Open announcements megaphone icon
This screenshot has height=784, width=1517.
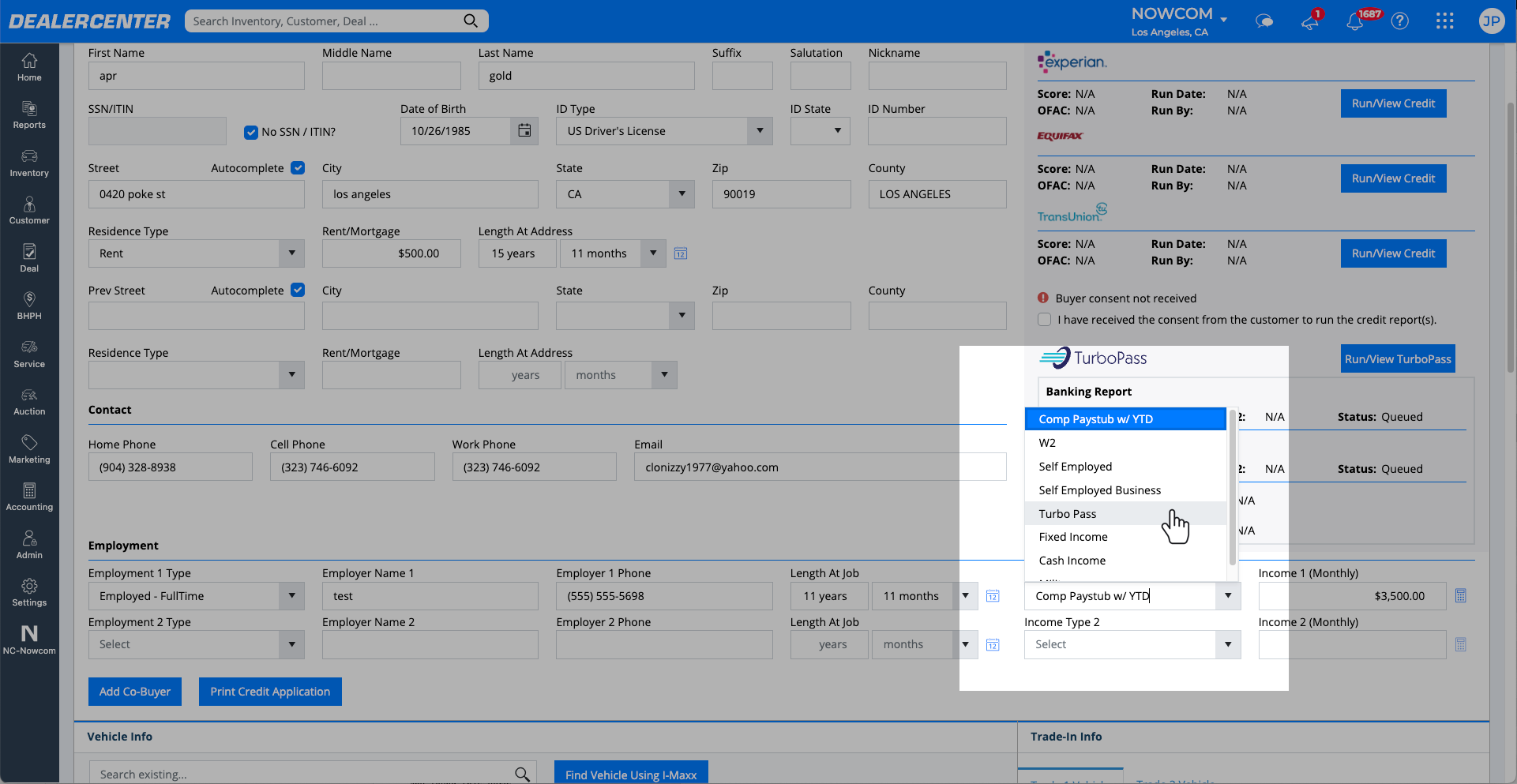[x=1310, y=21]
